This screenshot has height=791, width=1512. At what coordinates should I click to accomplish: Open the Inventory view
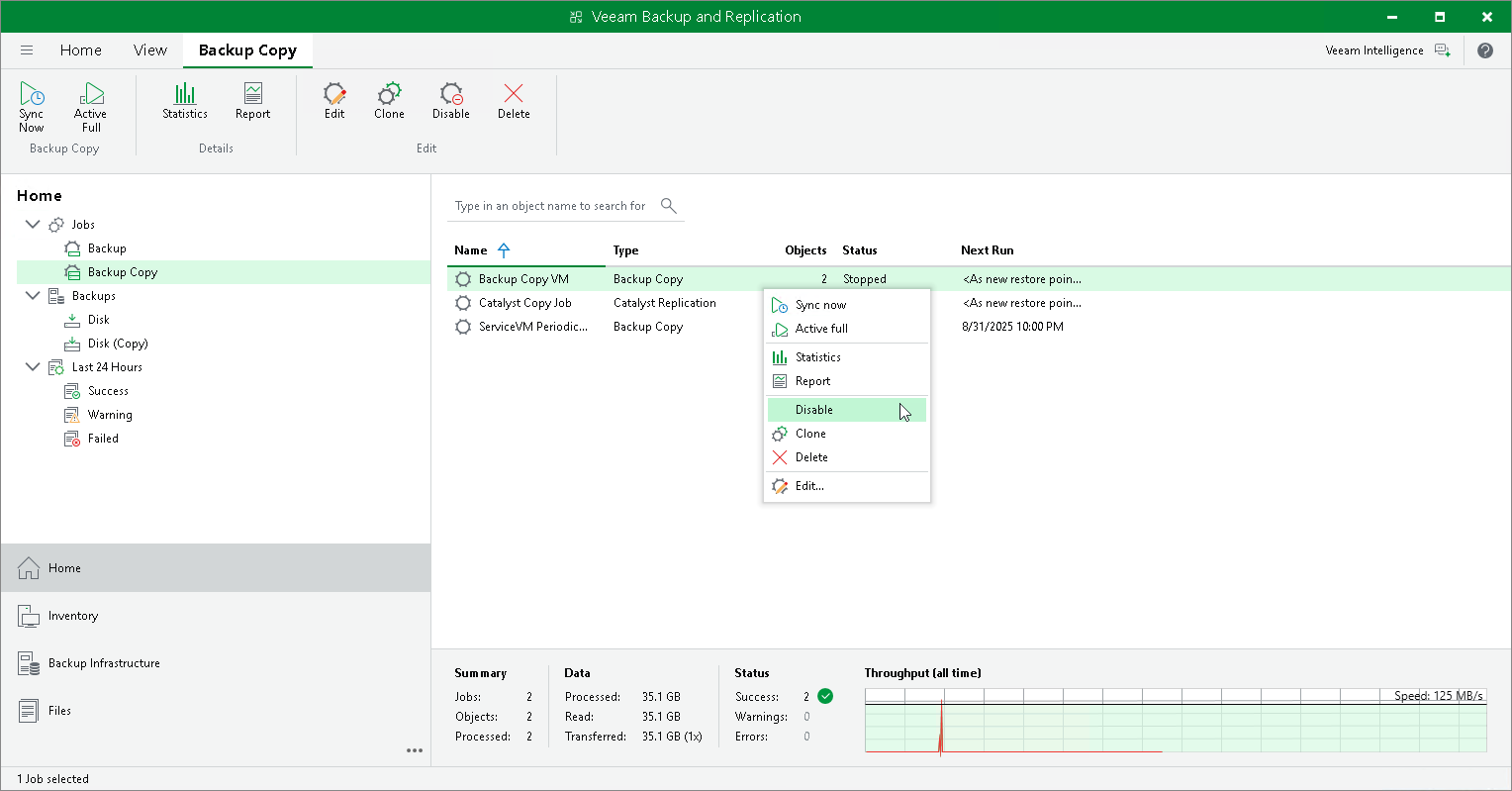216,616
